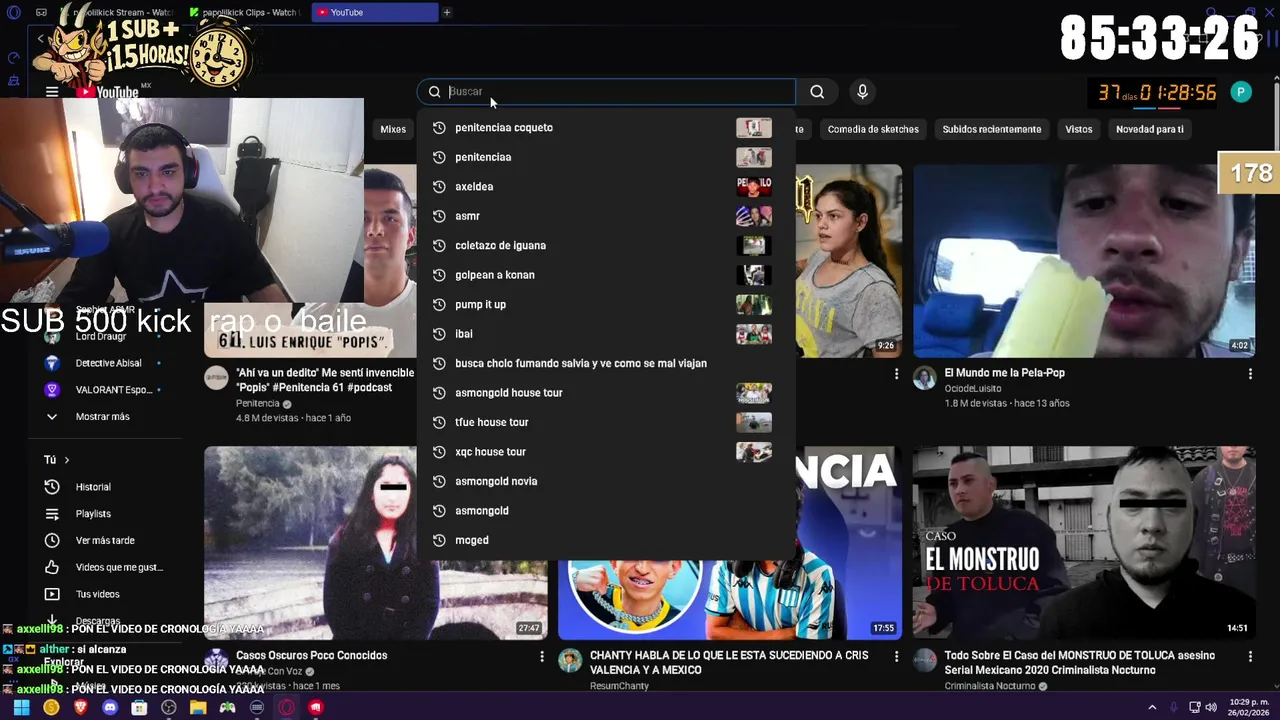Click the browser back arrow
The width and height of the screenshot is (1280, 720).
tap(40, 39)
